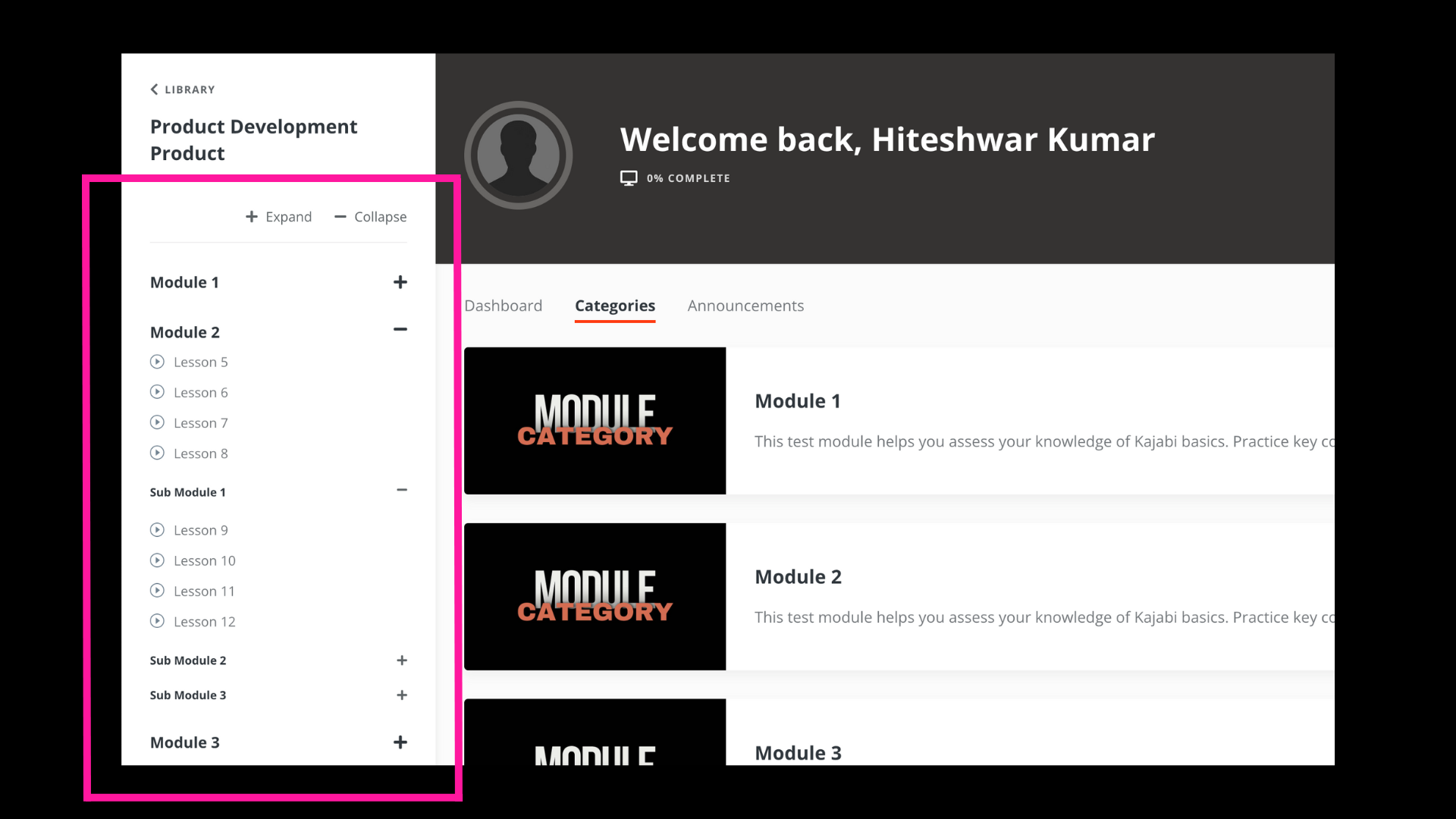Click the back chevron next to Library
The width and height of the screenshot is (1456, 819).
tap(154, 89)
